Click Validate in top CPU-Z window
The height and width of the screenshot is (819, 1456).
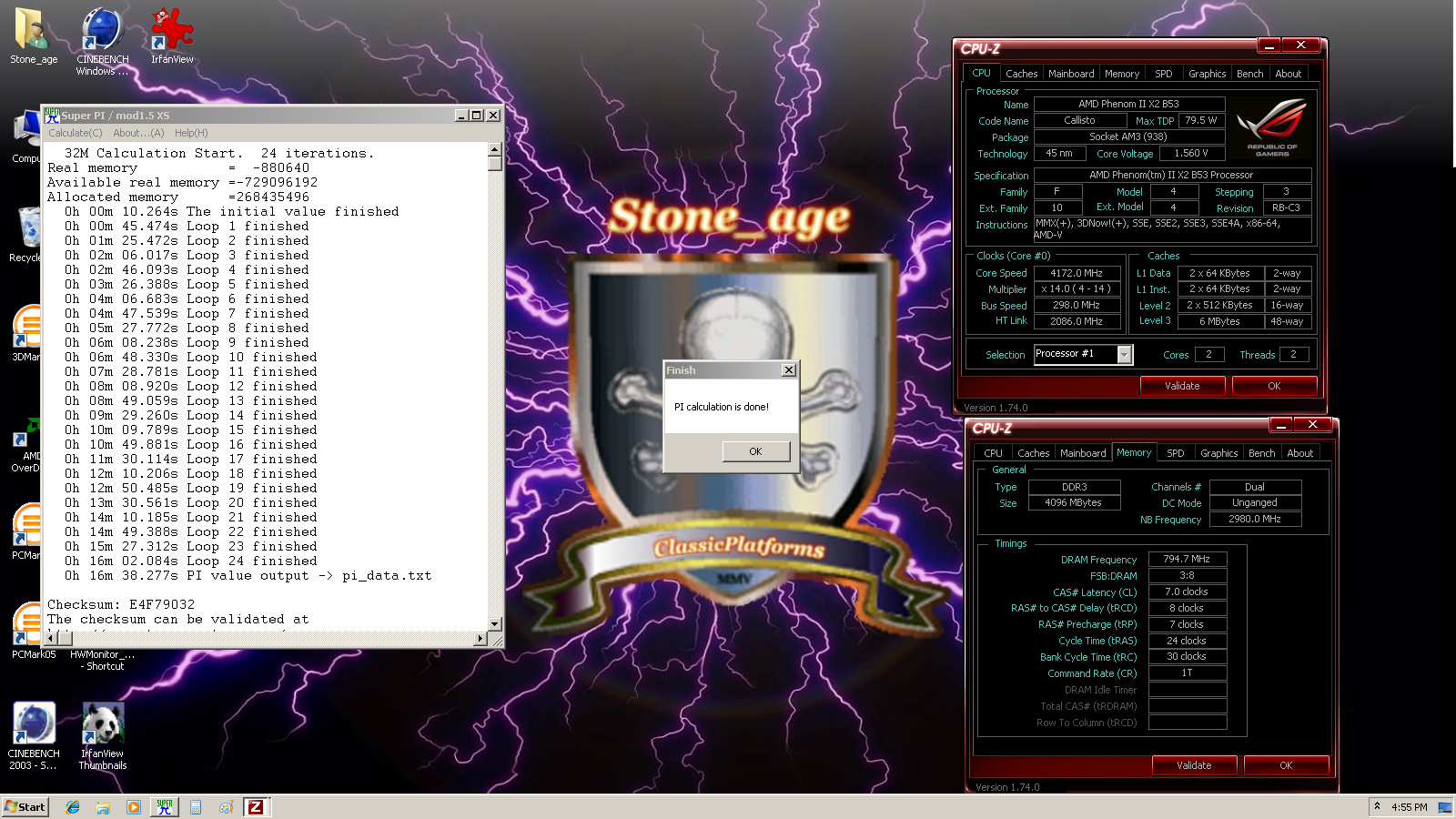1182,386
